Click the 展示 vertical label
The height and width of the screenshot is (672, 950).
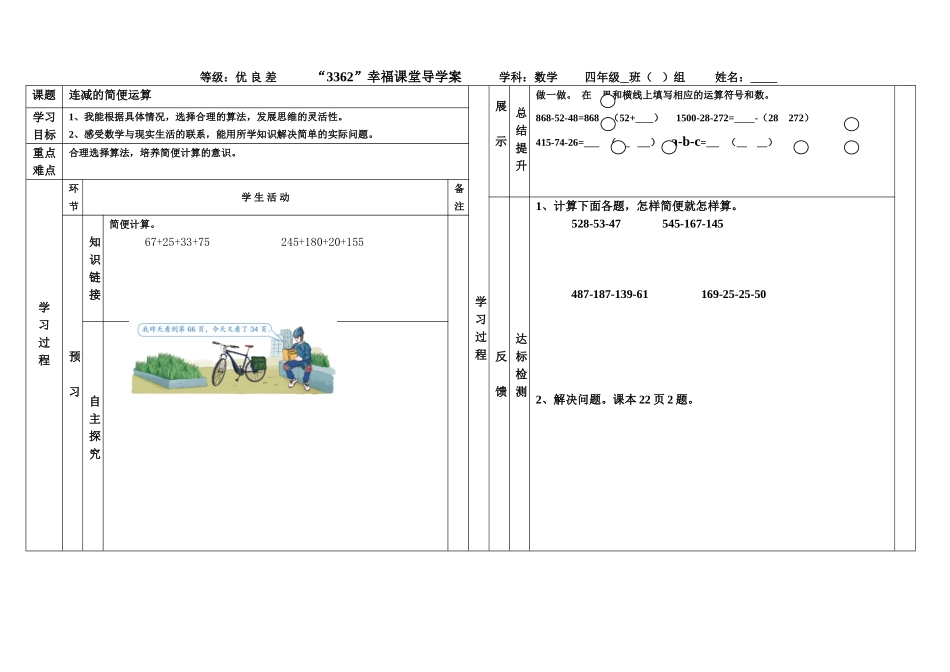click(501, 124)
